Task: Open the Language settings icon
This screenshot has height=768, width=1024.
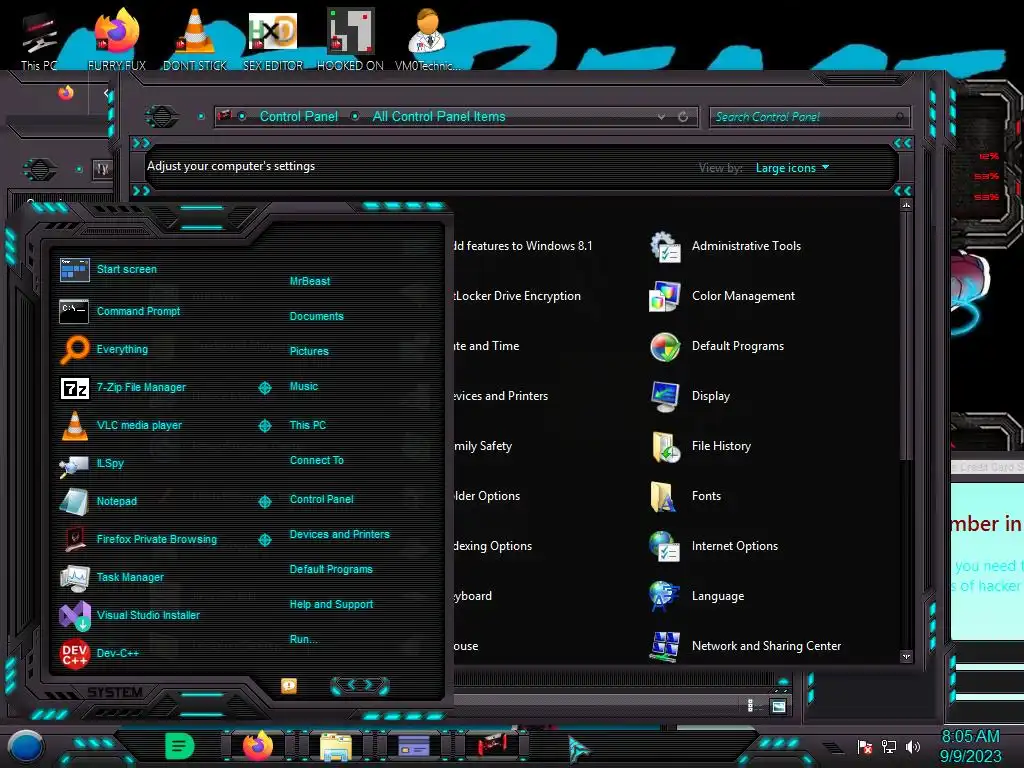Action: coord(665,596)
